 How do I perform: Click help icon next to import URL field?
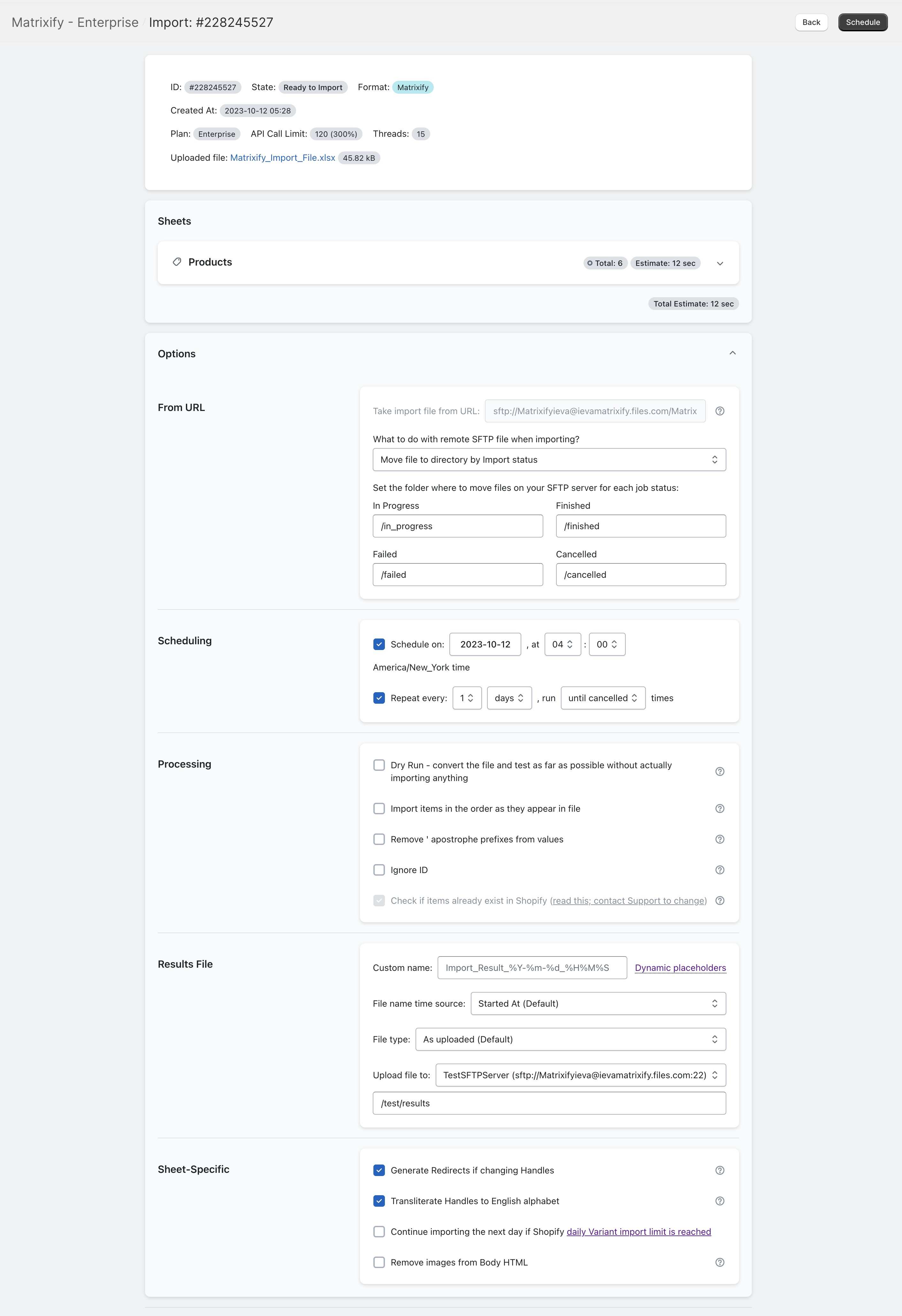coord(719,411)
